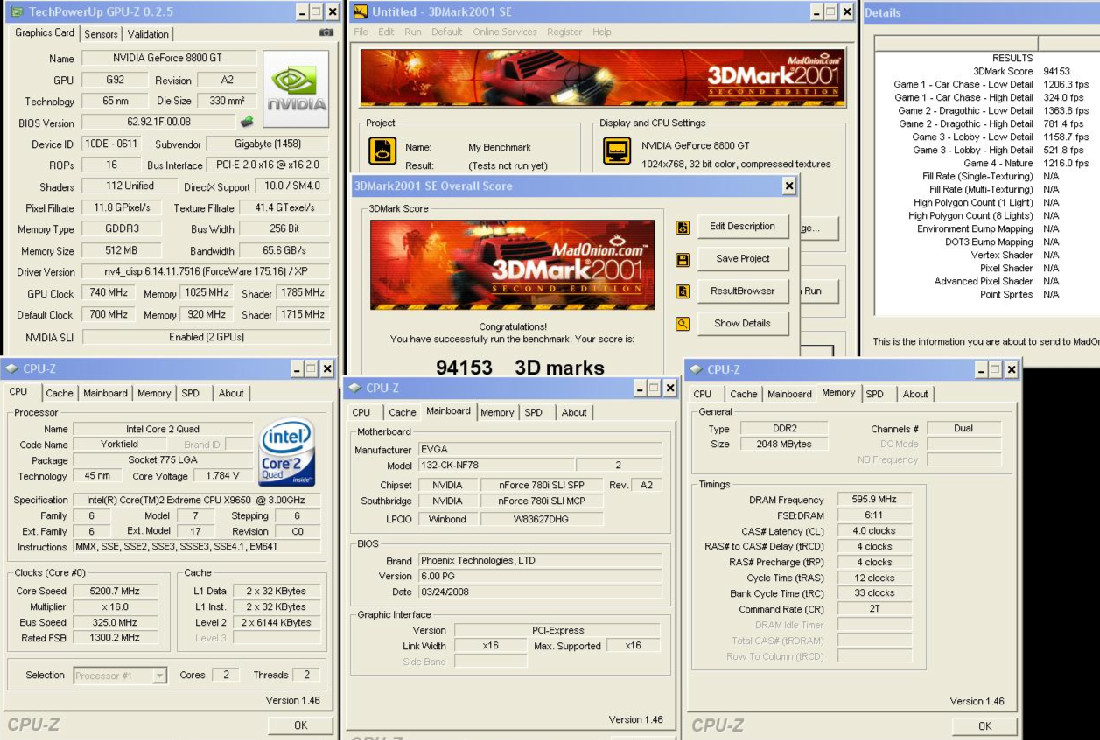Click the NVIDIA logo in GPU-Z
The height and width of the screenshot is (740, 1100).
click(x=296, y=88)
